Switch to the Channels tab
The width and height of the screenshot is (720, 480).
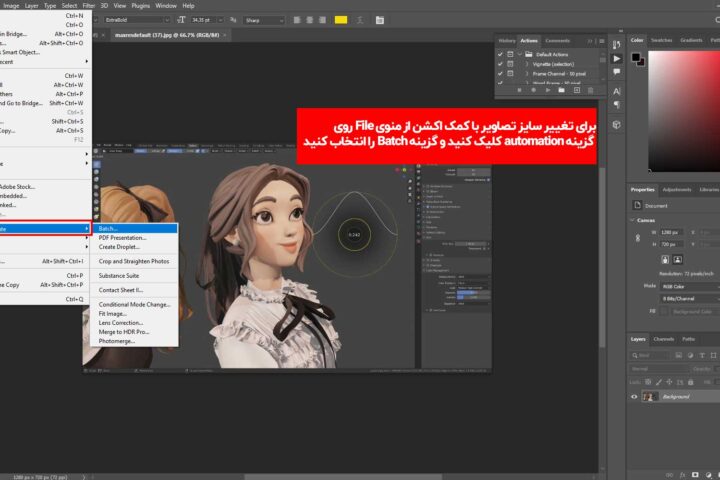click(664, 339)
